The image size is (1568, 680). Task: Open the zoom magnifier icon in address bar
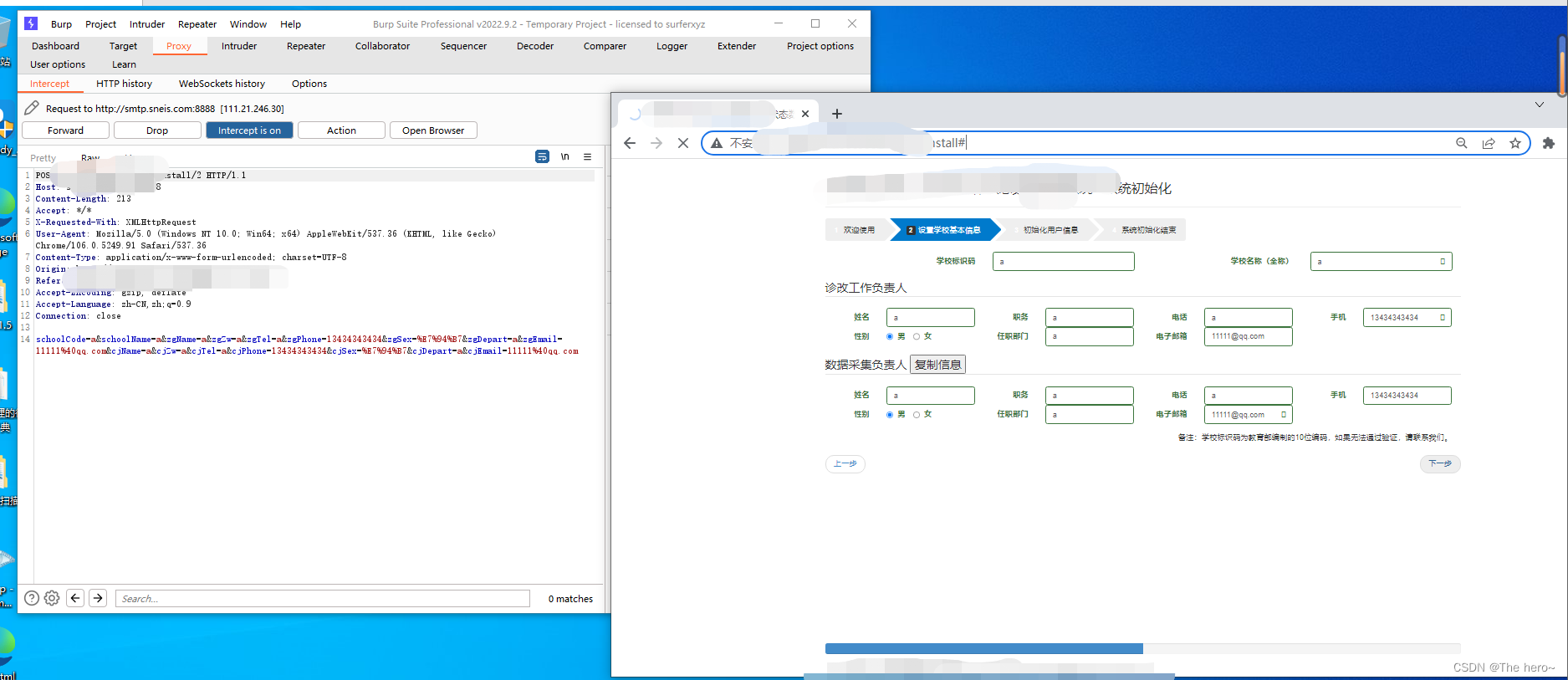1462,143
